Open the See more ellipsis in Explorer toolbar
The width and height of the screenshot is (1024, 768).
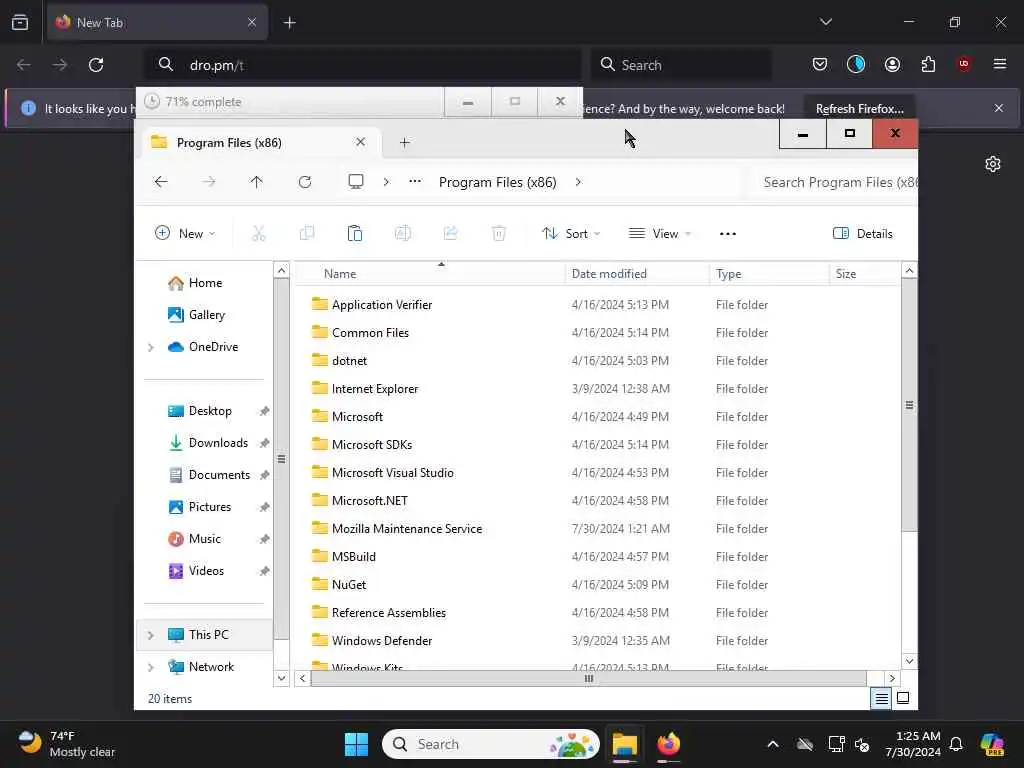pos(728,234)
